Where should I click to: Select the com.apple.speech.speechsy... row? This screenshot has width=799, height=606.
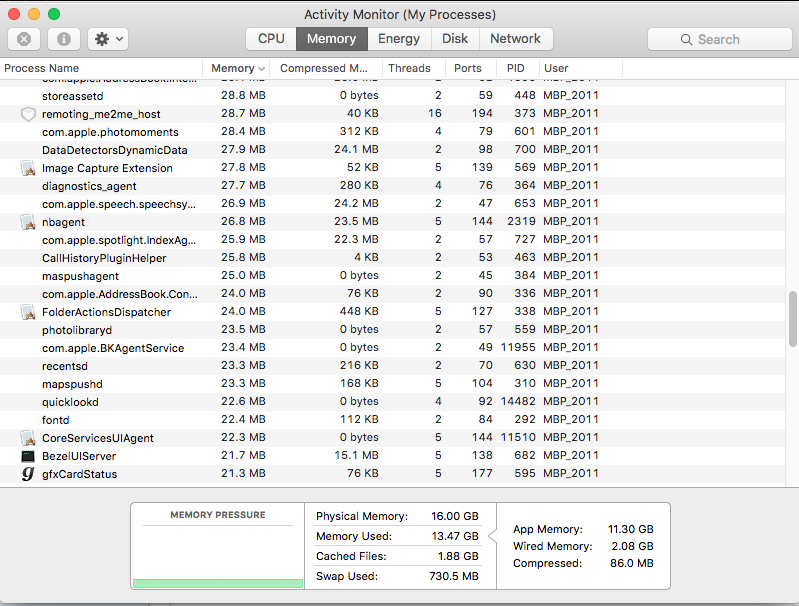point(392,204)
